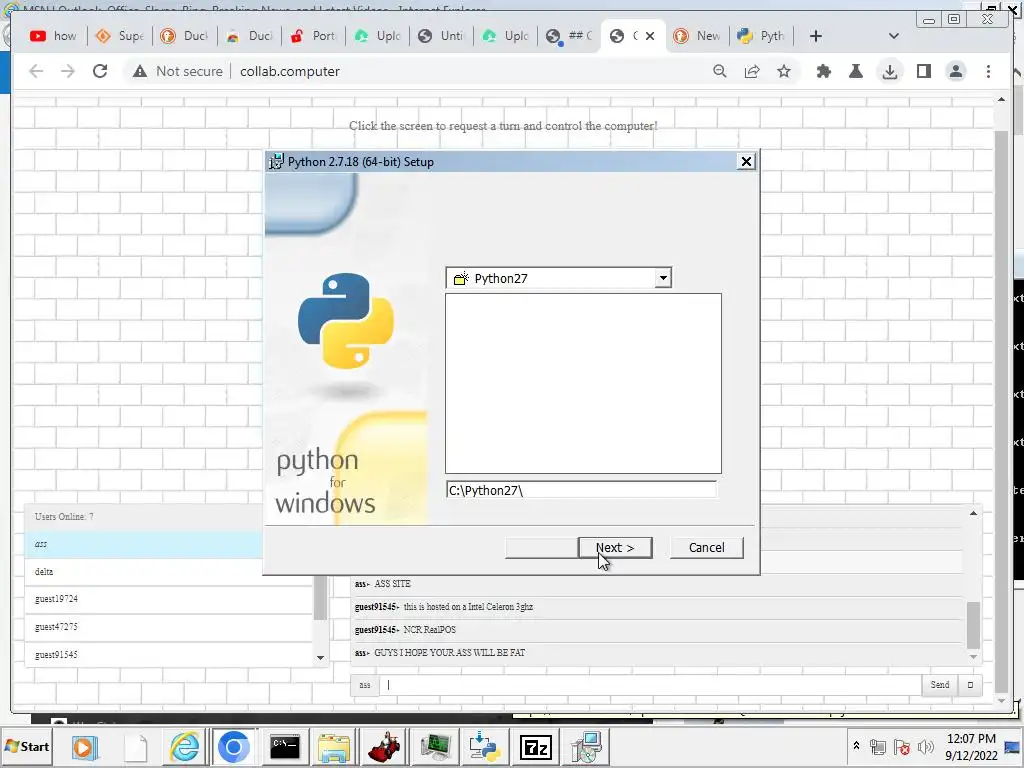
Task: Click the chat scroll-down arrow
Action: [x=973, y=657]
